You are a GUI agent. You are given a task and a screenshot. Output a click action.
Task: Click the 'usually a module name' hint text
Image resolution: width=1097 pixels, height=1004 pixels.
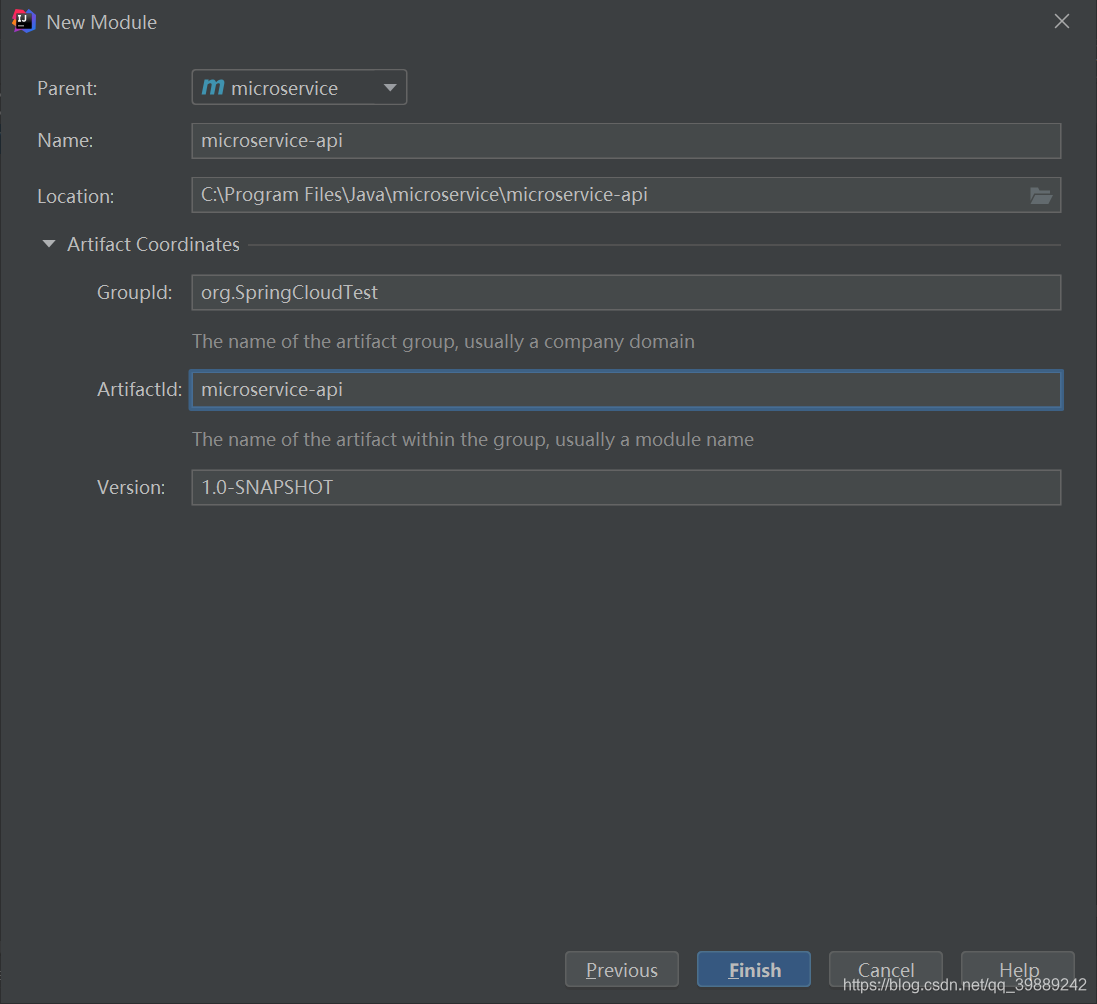click(x=654, y=439)
